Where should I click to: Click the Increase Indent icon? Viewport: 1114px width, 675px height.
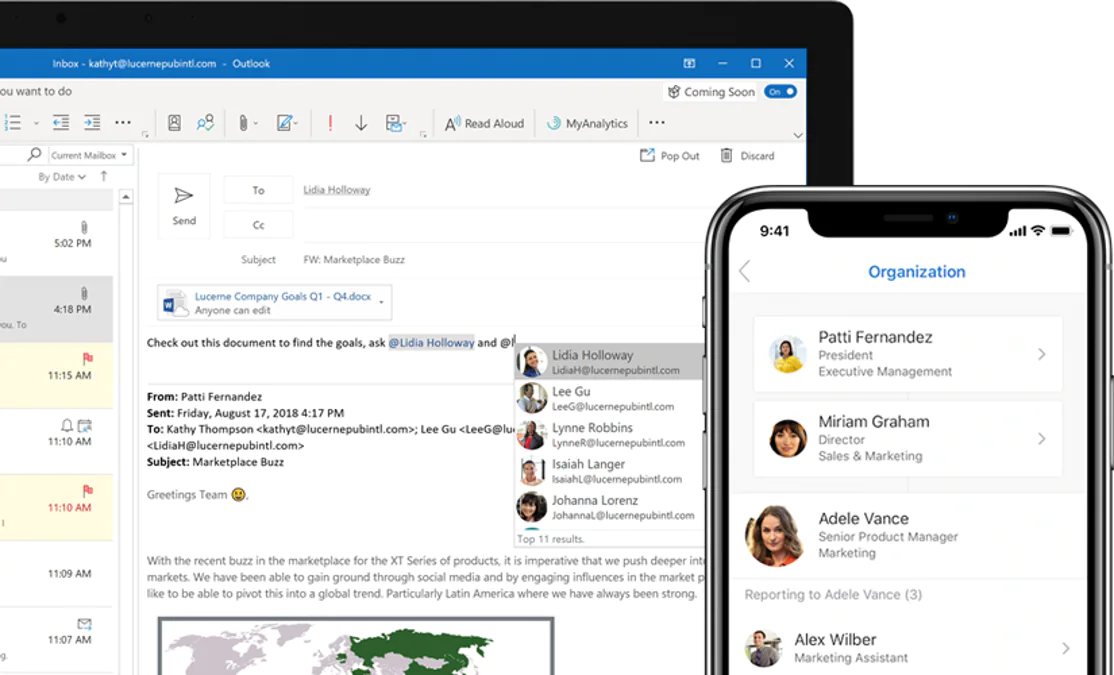[92, 123]
